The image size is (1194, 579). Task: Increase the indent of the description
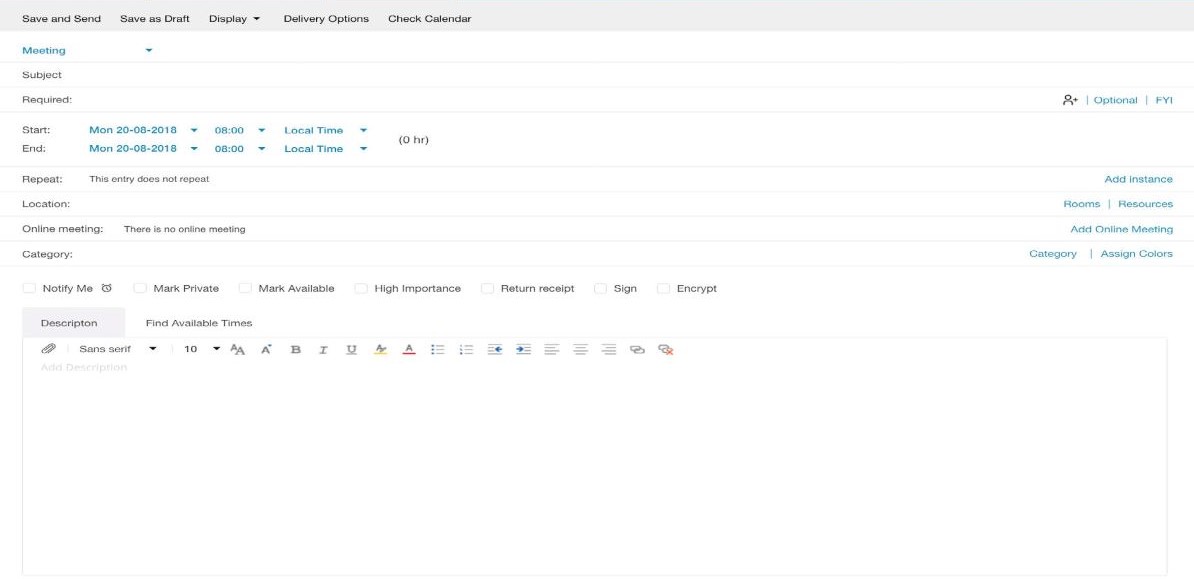coord(523,349)
